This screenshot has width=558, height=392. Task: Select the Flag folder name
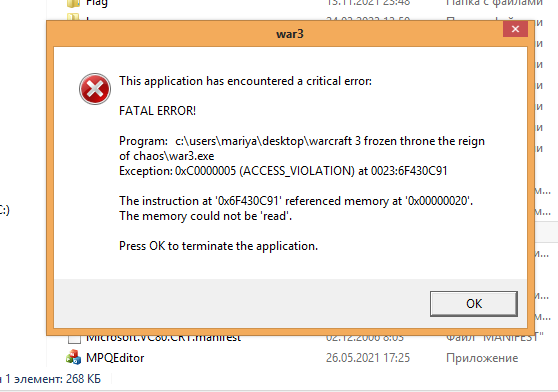click(97, 3)
